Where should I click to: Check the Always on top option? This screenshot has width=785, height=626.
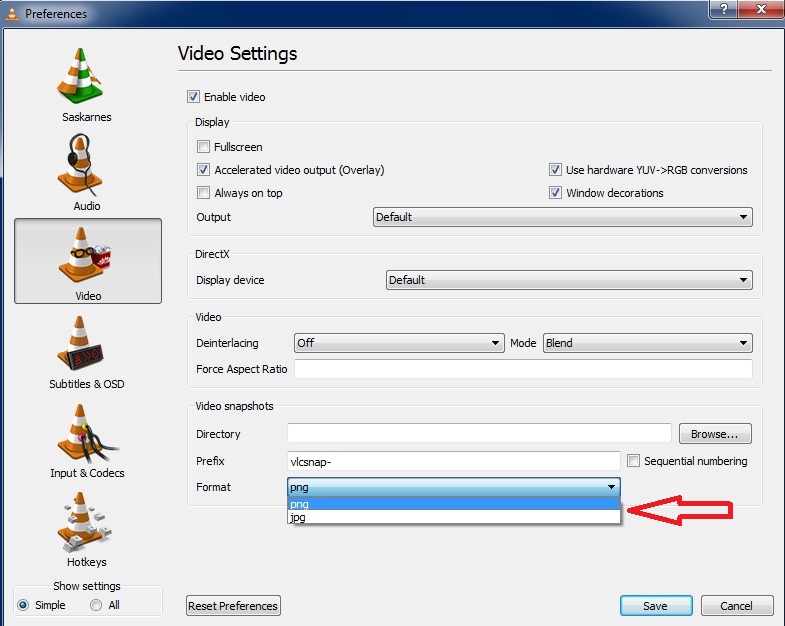pyautogui.click(x=204, y=193)
